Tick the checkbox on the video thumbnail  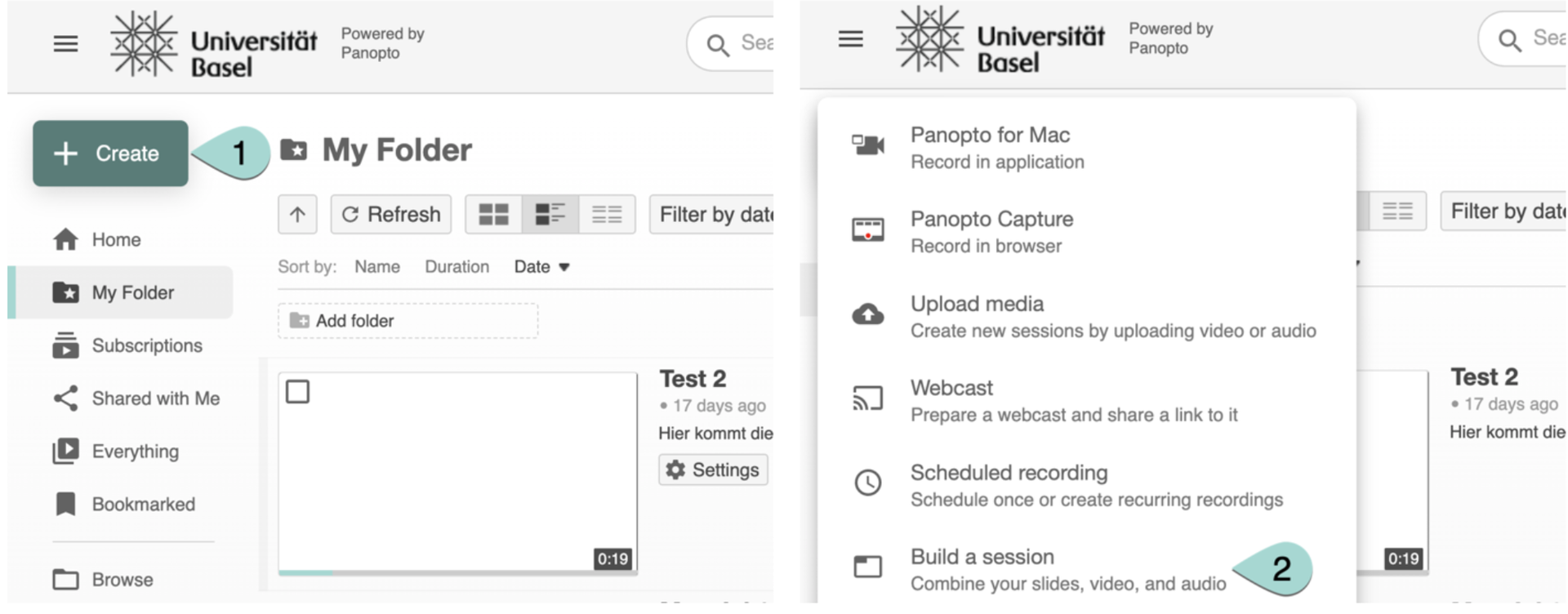(x=298, y=392)
